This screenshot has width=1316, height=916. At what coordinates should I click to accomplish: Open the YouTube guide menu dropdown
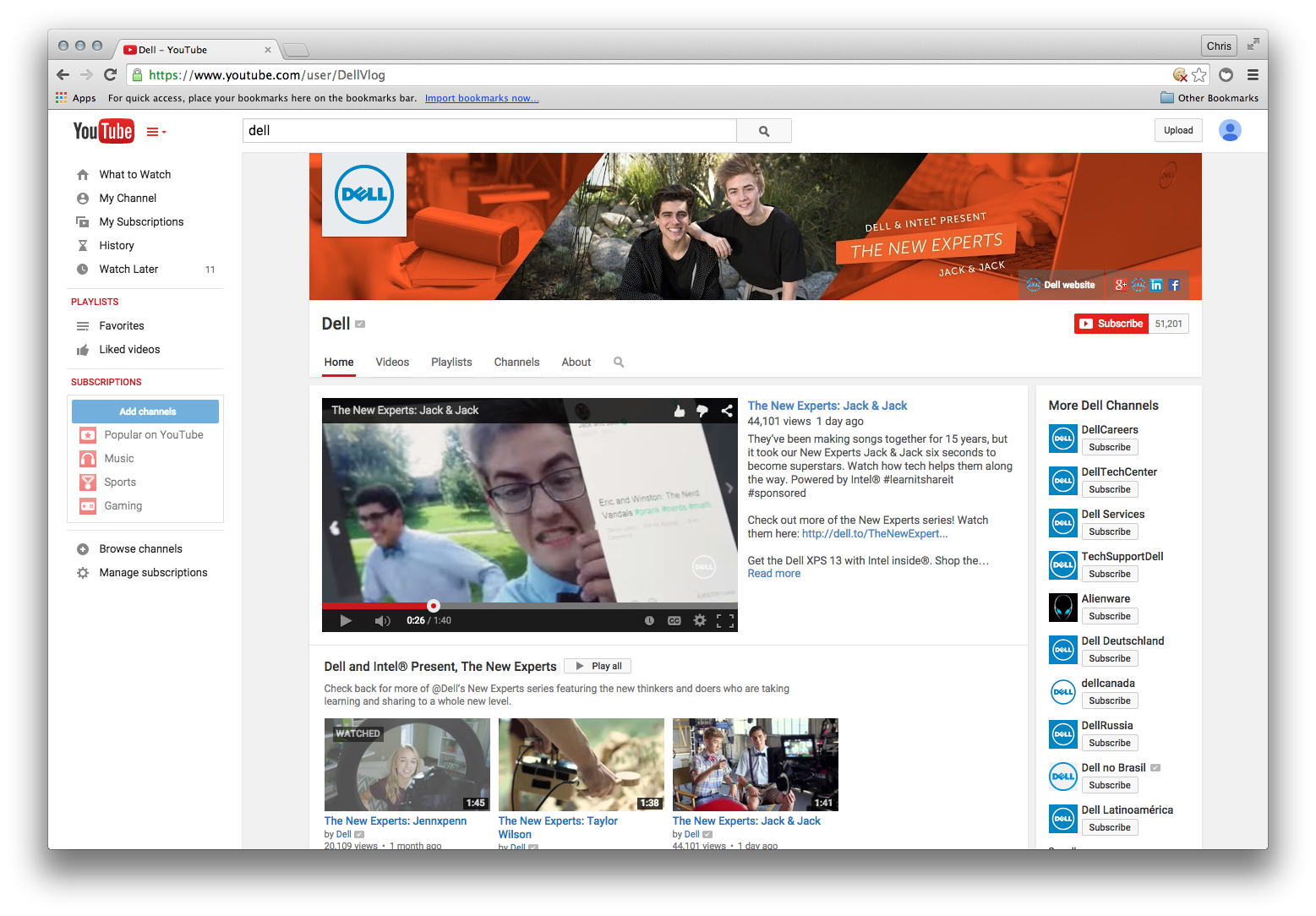[156, 132]
